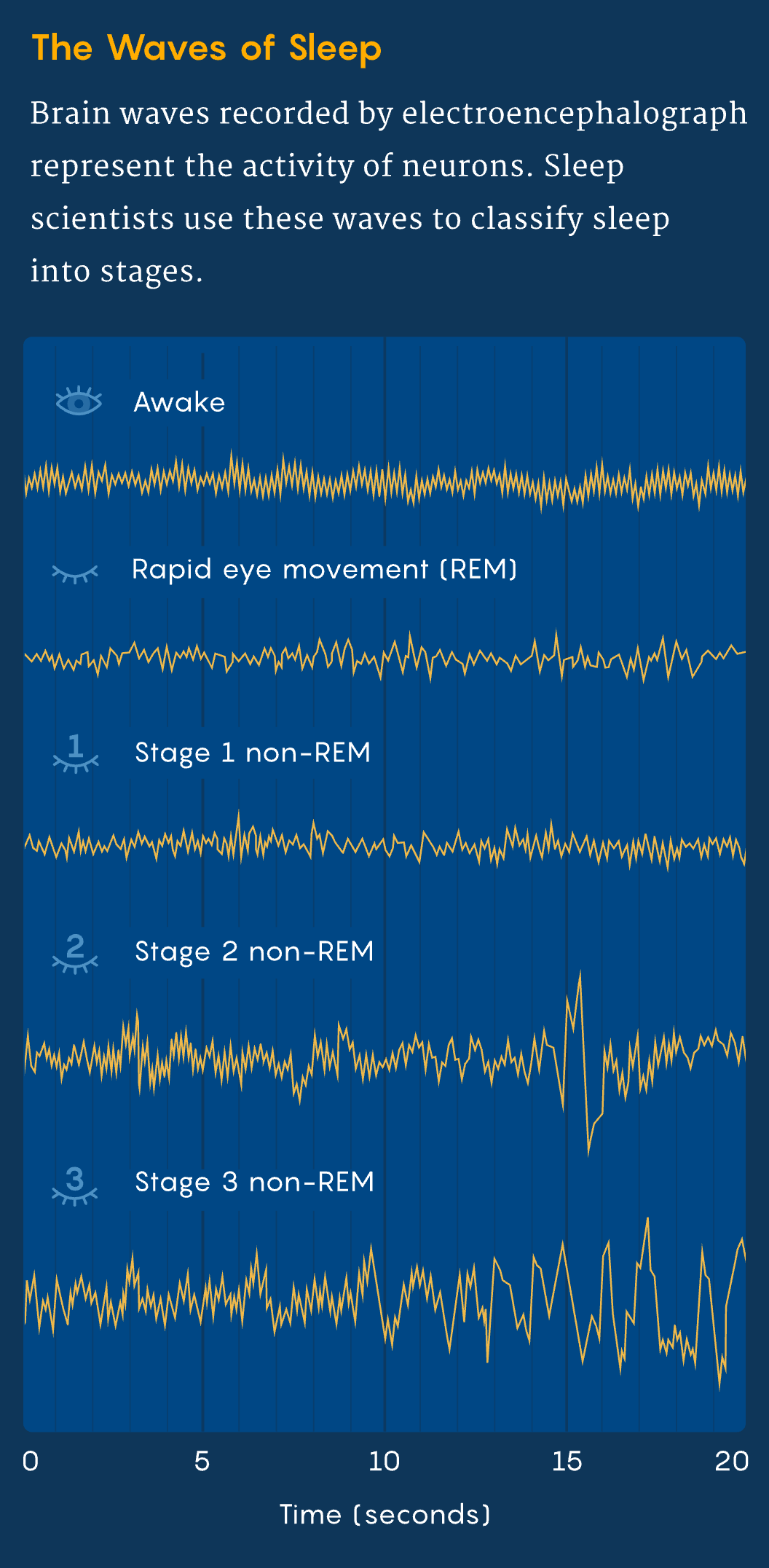
Task: Click the title The Waves of Sleep
Action: coord(207,48)
